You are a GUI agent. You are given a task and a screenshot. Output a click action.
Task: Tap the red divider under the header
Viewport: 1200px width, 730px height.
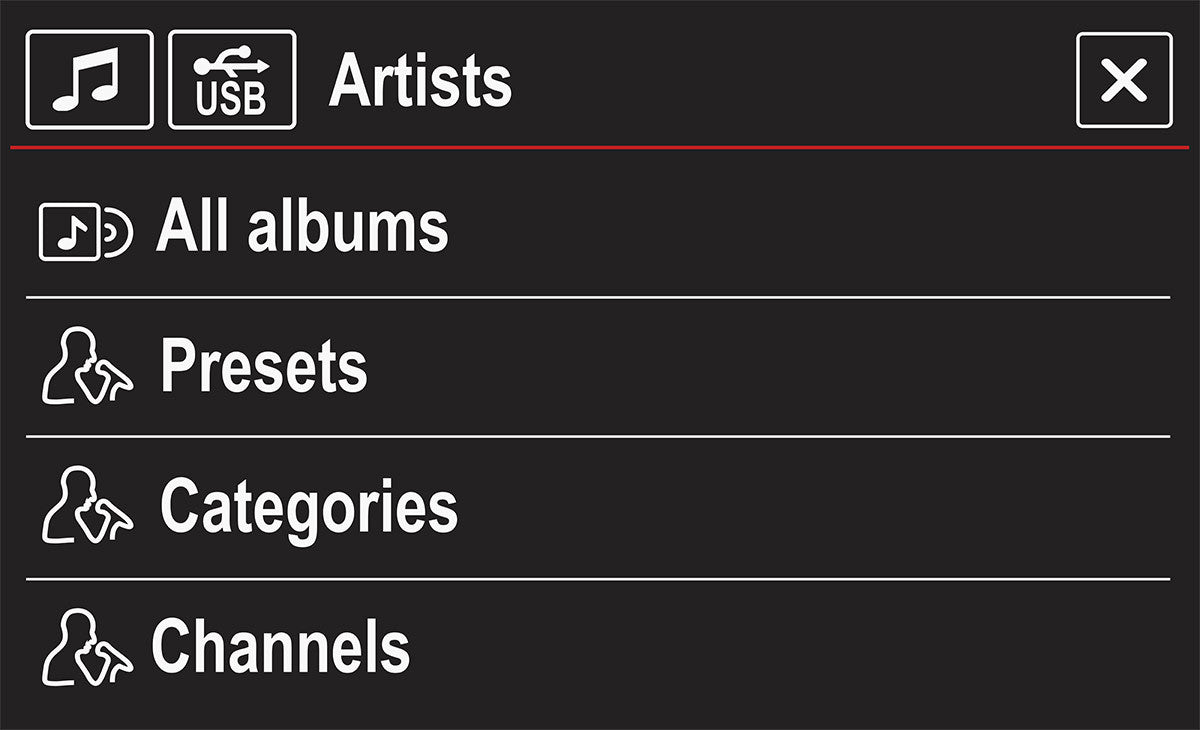pos(600,148)
